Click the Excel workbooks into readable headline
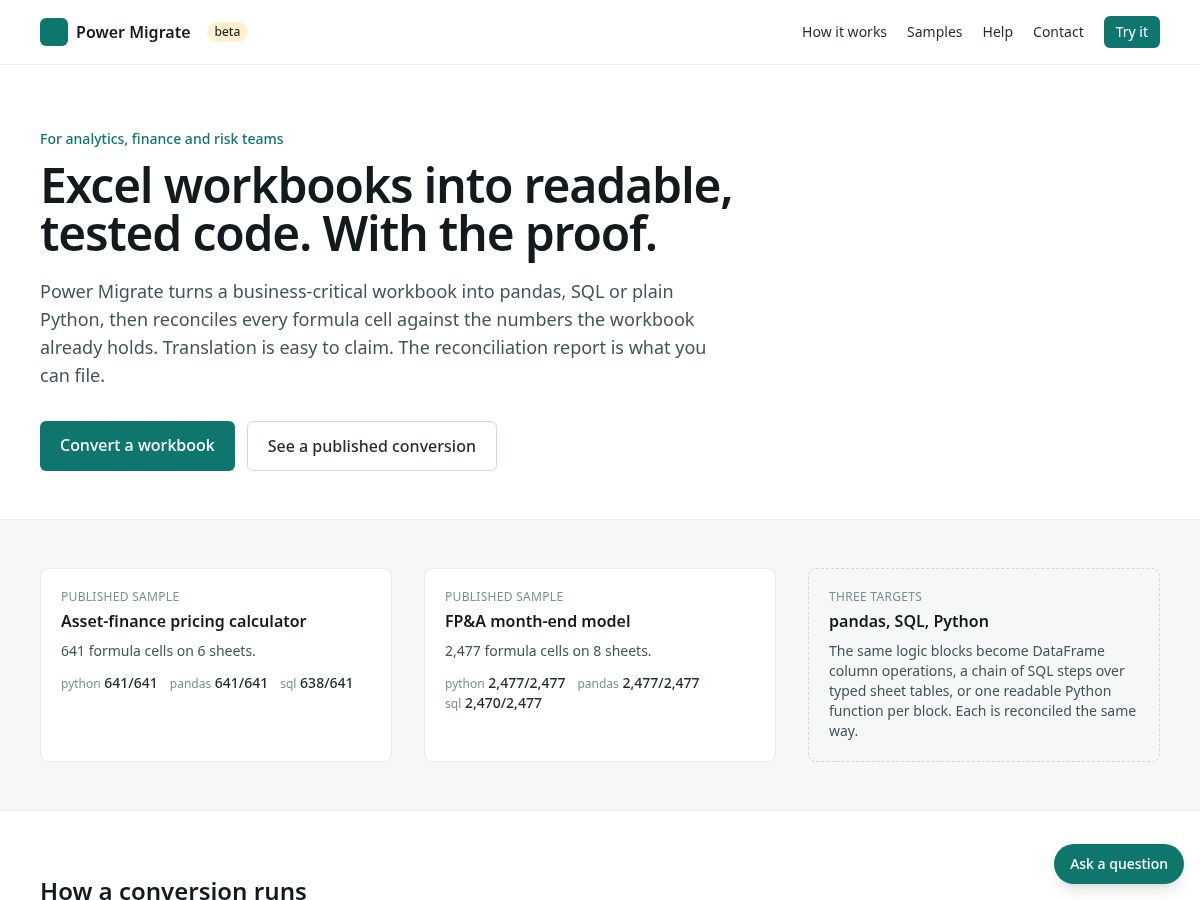This screenshot has width=1200, height=900. point(386,209)
